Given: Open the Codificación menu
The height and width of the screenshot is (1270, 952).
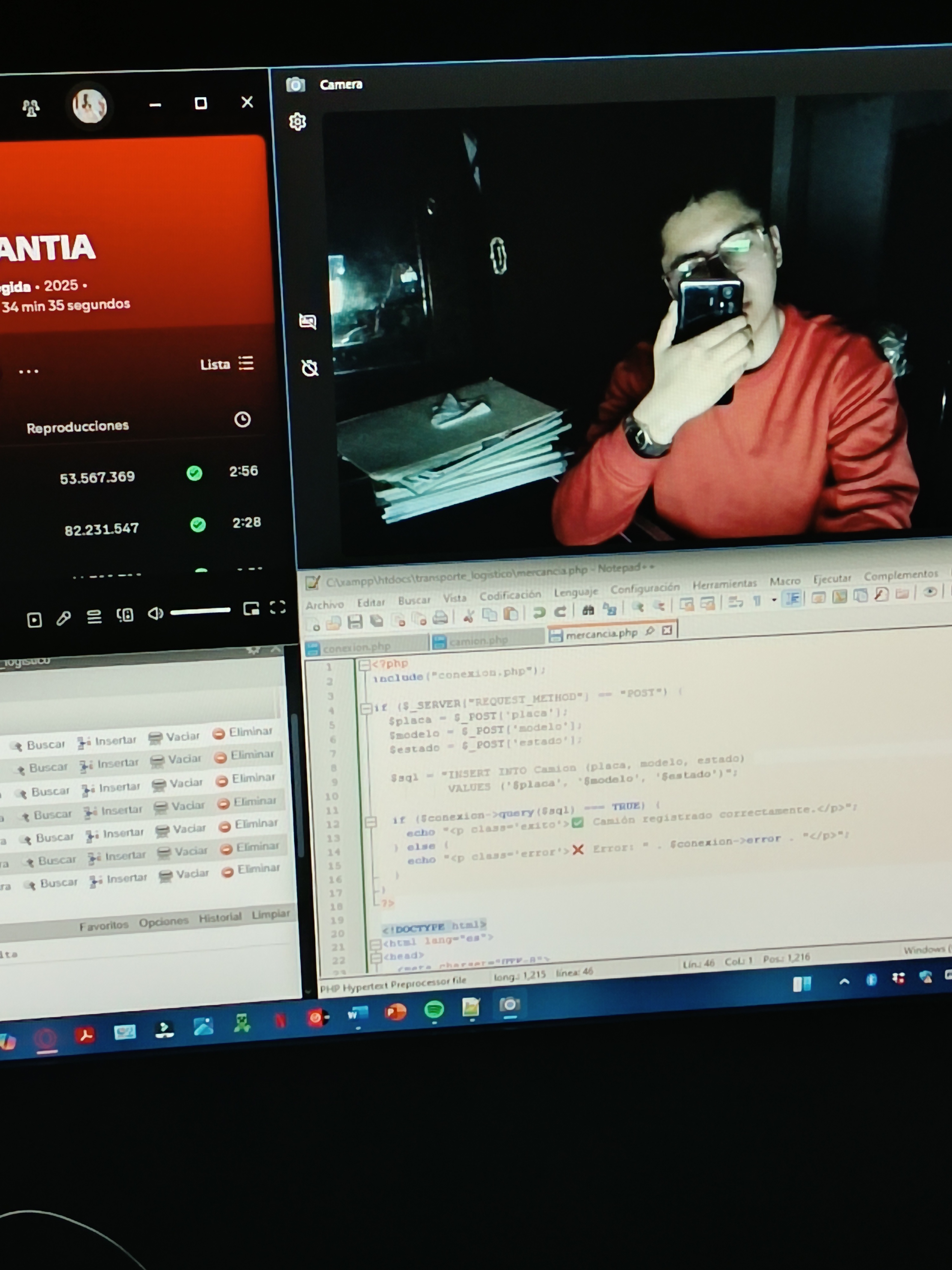Looking at the screenshot, I should point(510,595).
